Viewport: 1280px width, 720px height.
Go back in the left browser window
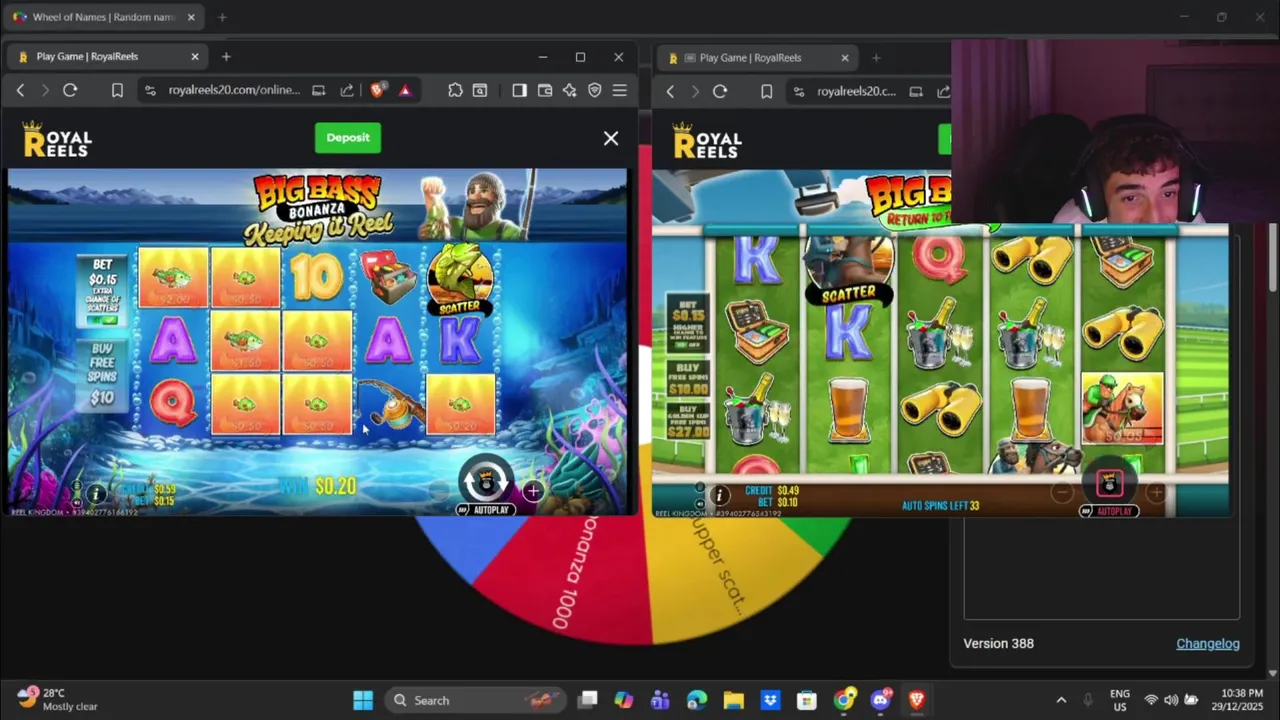[x=20, y=90]
